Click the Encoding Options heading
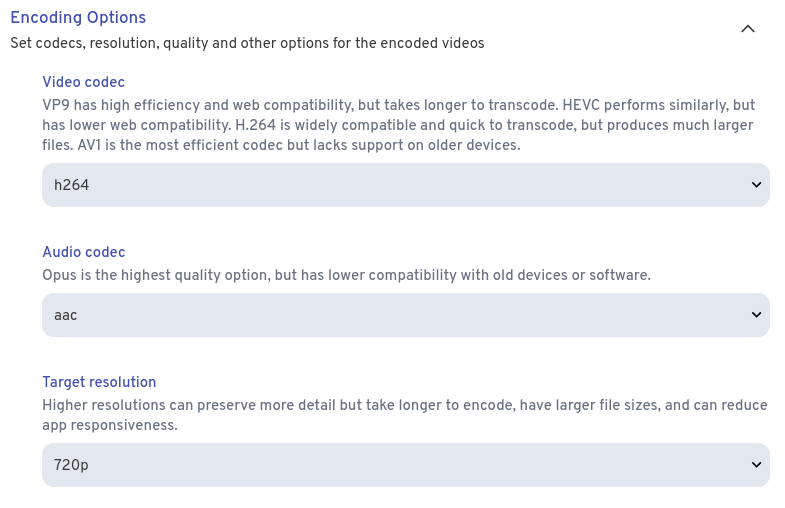This screenshot has height=508, width=785. click(x=78, y=18)
